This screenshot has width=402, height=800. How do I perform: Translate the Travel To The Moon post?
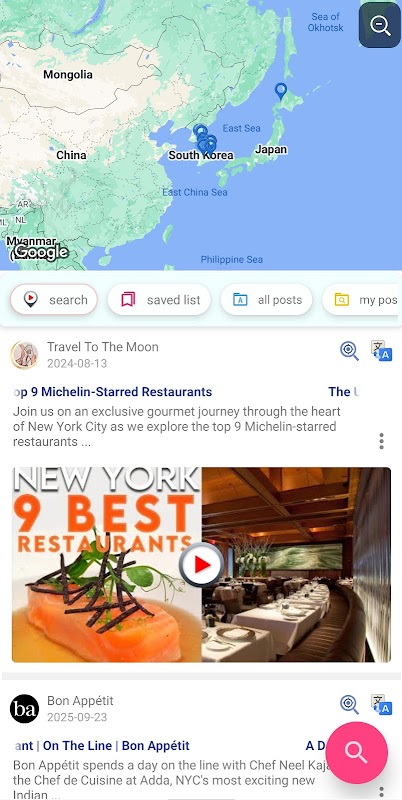pos(381,351)
